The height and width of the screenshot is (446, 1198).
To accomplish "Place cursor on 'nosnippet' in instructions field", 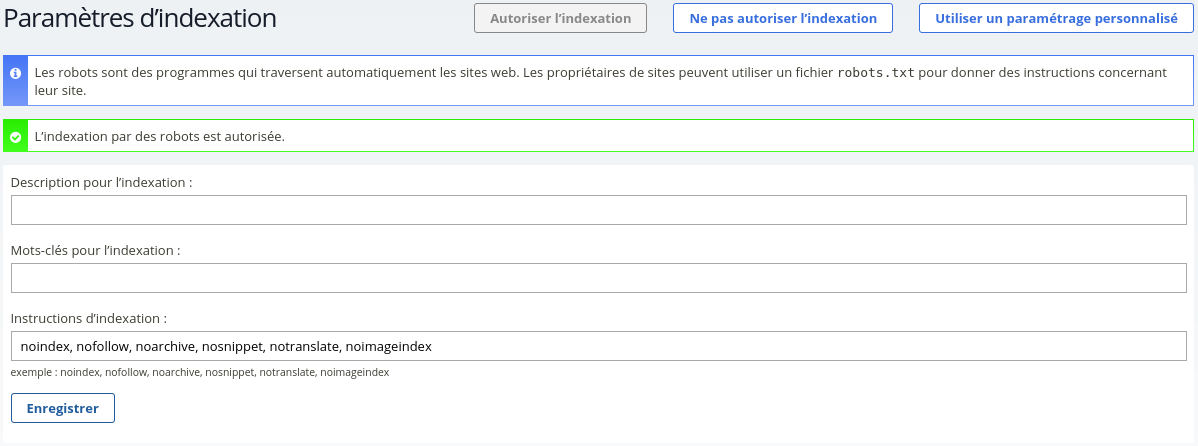I will click(232, 346).
